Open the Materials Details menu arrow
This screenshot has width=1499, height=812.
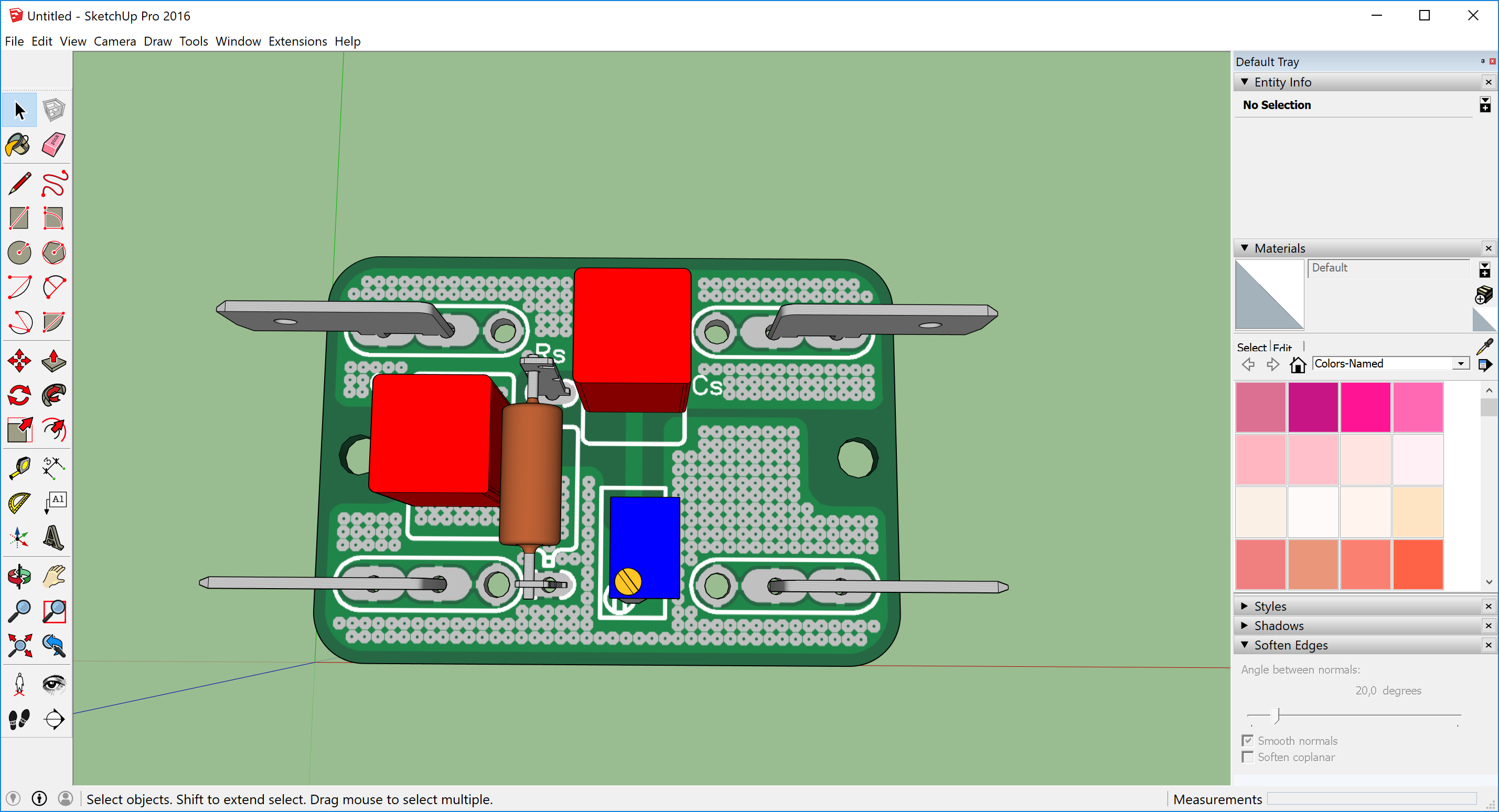click(1484, 365)
